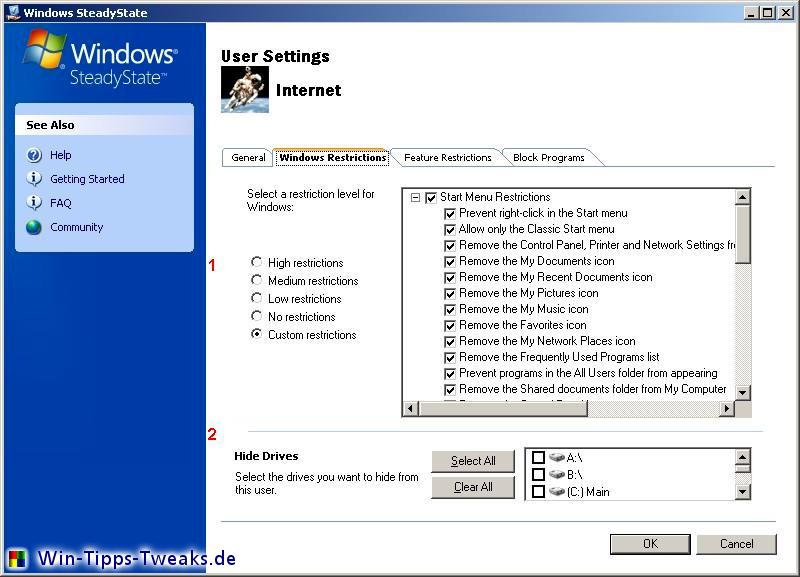800x577 pixels.
Task: Confirm settings with the OK button
Action: [x=650, y=544]
